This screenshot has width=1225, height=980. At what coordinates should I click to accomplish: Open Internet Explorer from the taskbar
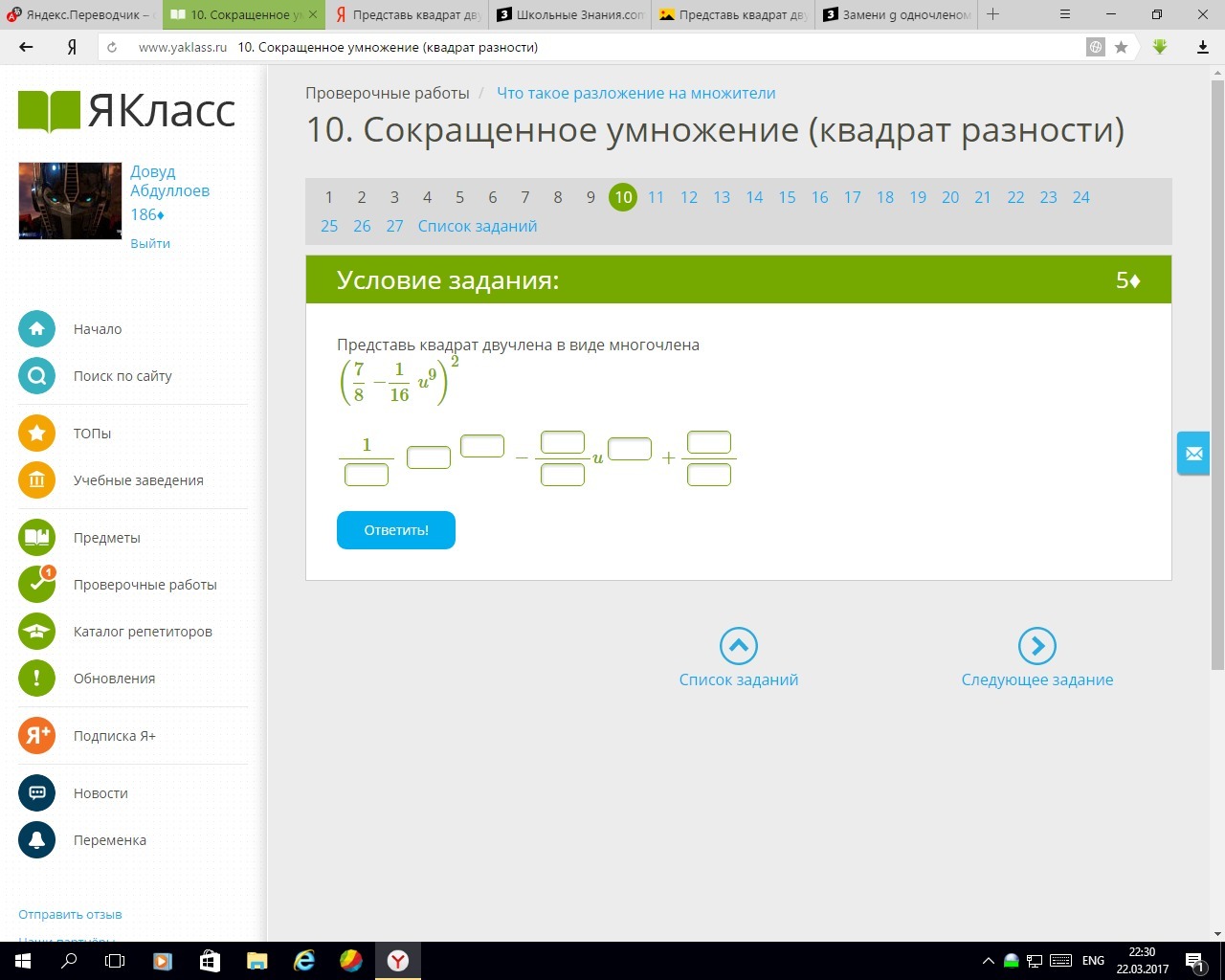304,961
